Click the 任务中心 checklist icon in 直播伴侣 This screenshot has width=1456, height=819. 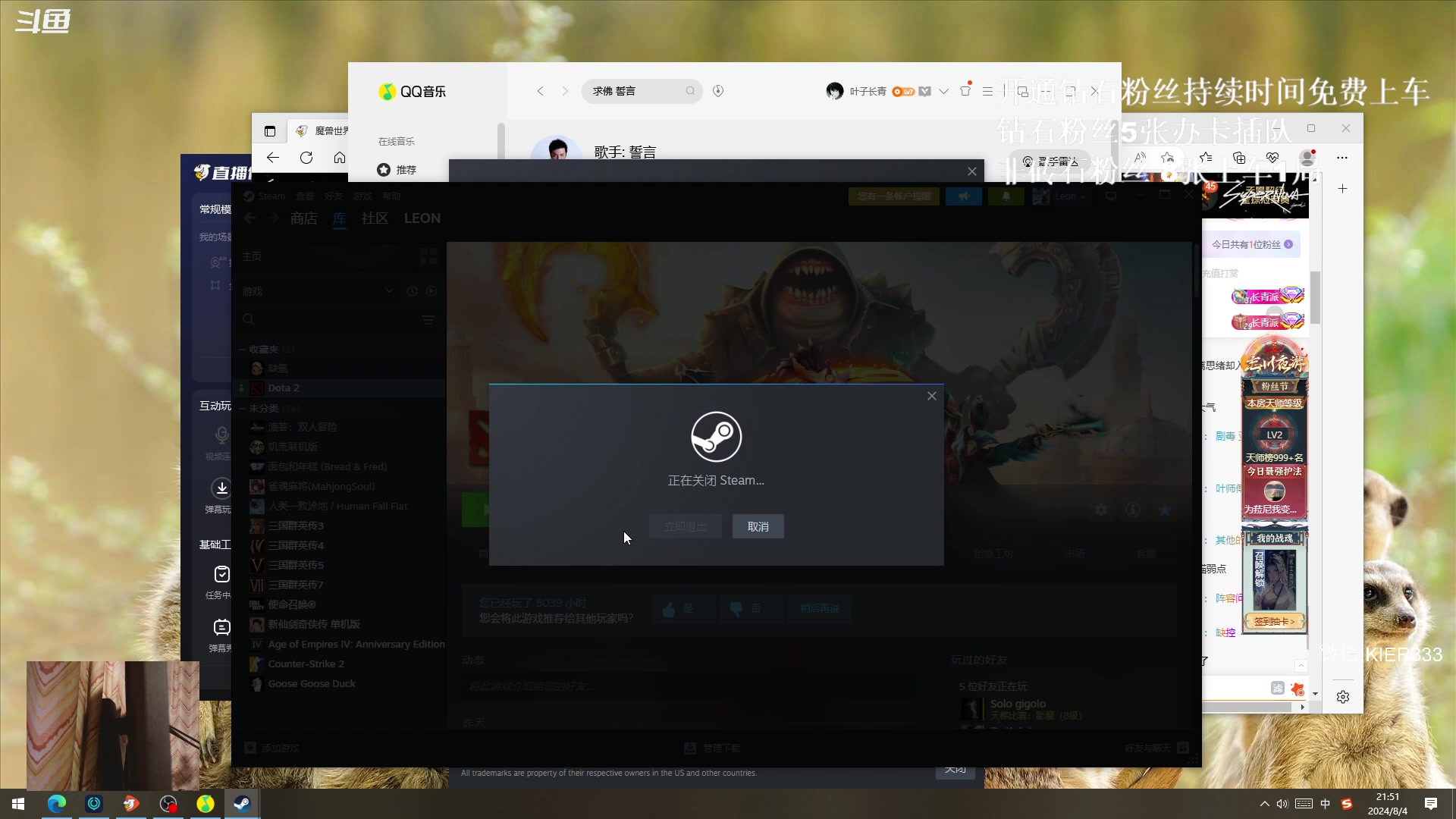[x=221, y=574]
